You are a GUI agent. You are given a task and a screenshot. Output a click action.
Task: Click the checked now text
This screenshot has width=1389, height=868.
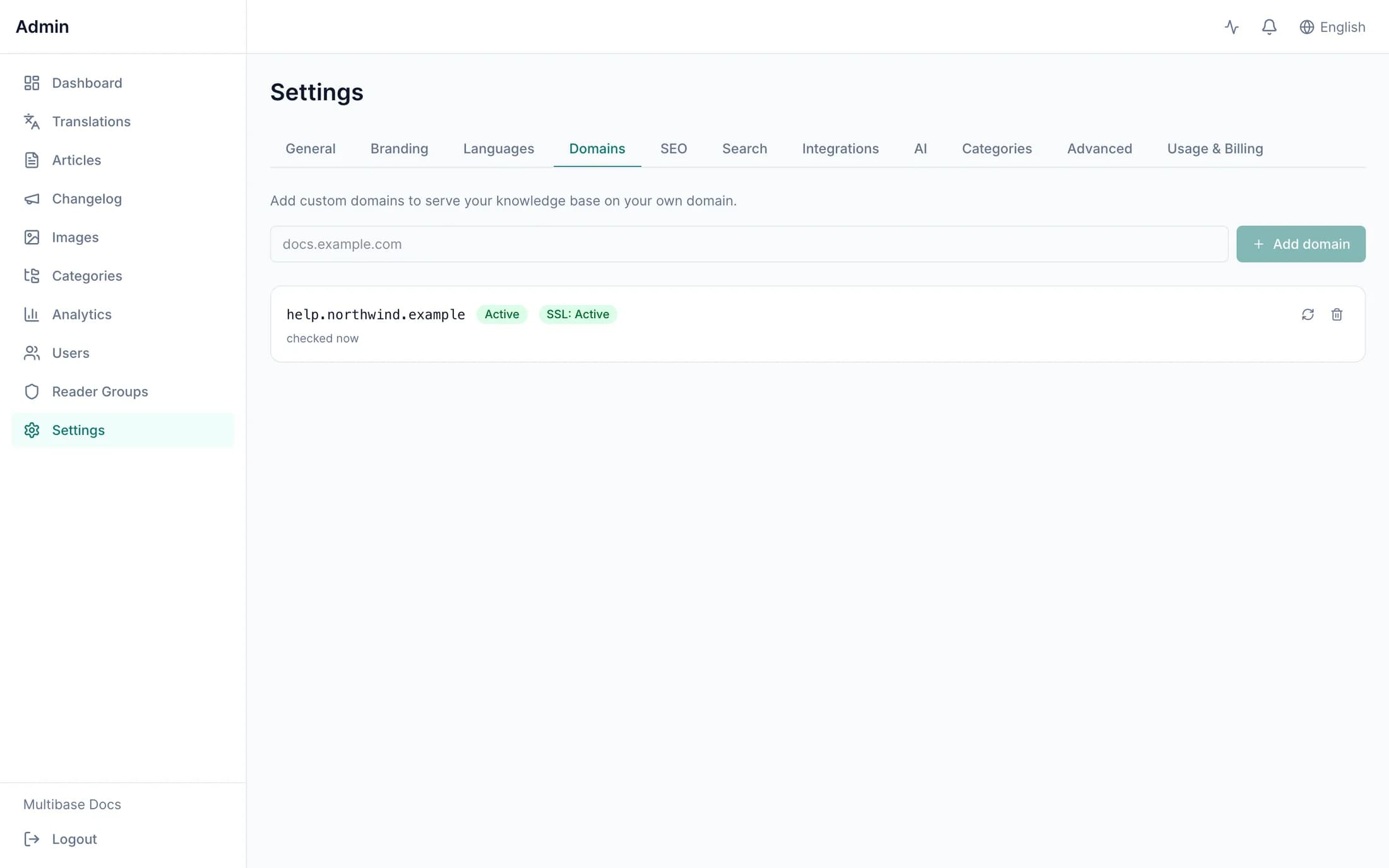[x=323, y=338]
